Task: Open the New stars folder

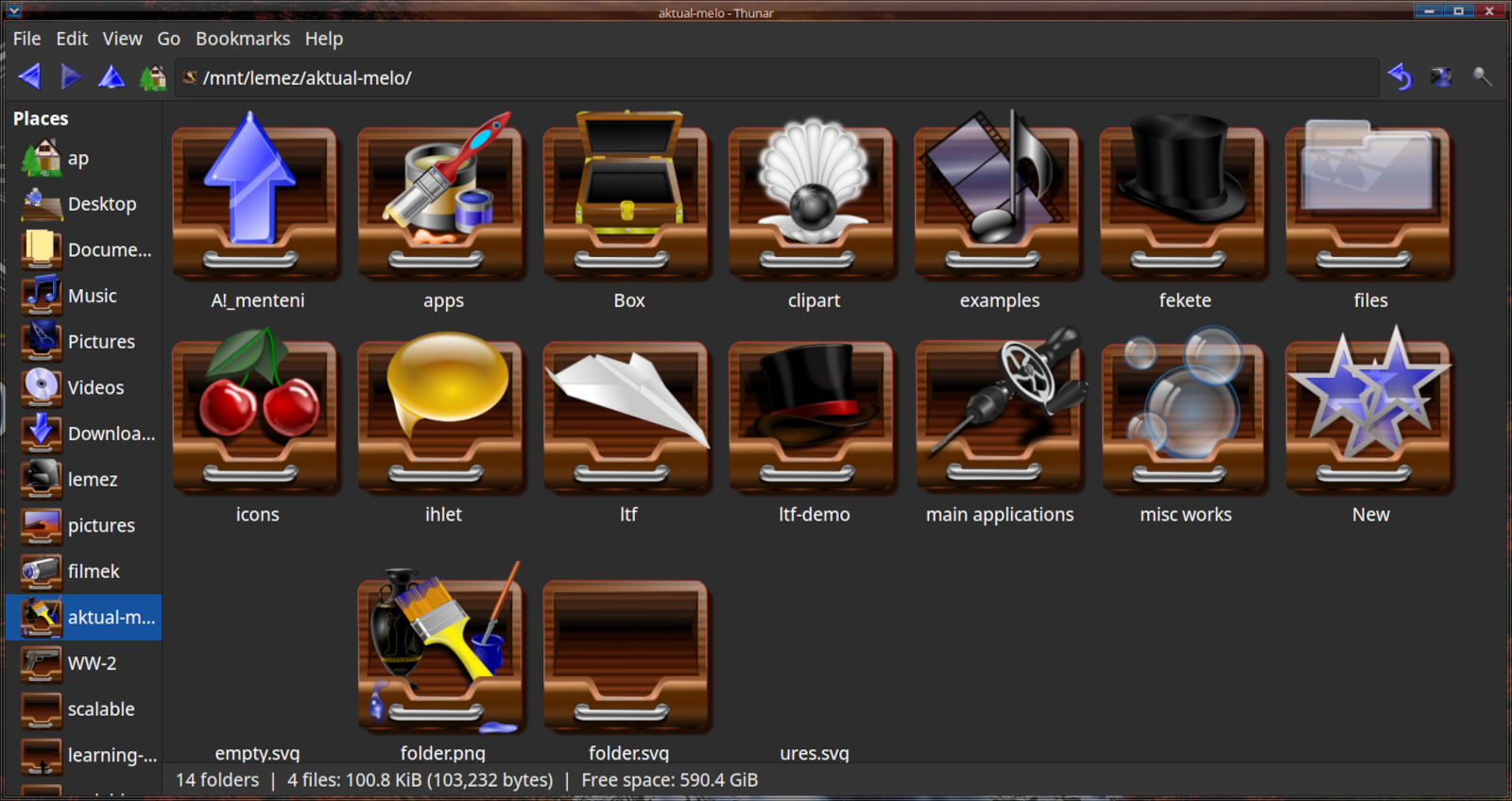Action: [x=1368, y=409]
